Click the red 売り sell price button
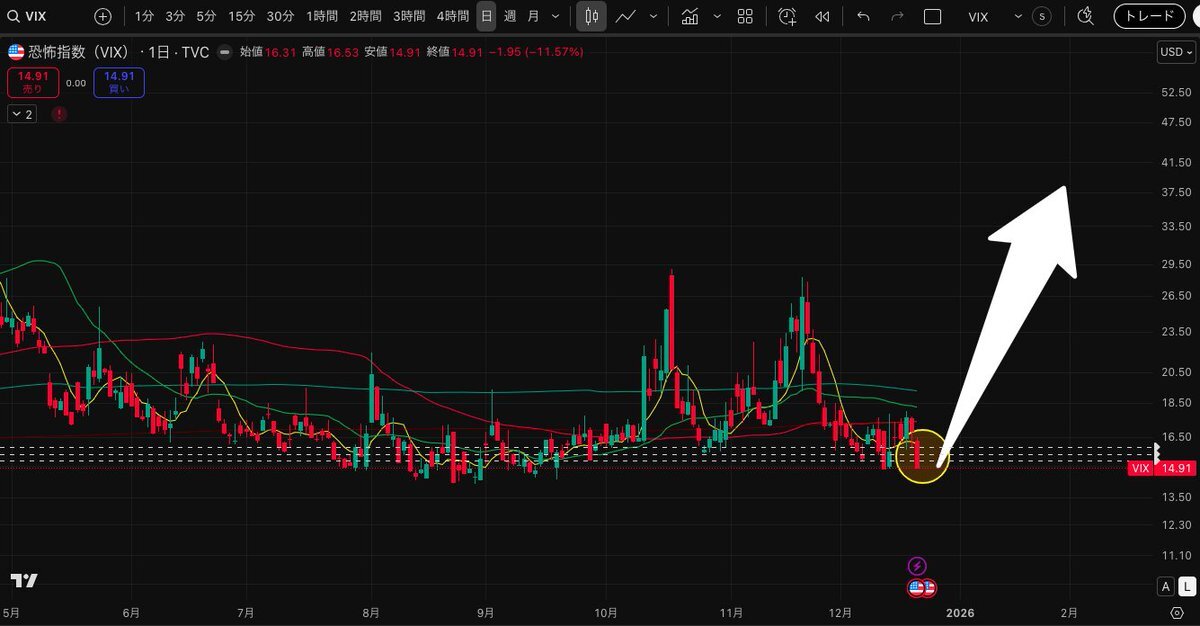 pyautogui.click(x=32, y=82)
